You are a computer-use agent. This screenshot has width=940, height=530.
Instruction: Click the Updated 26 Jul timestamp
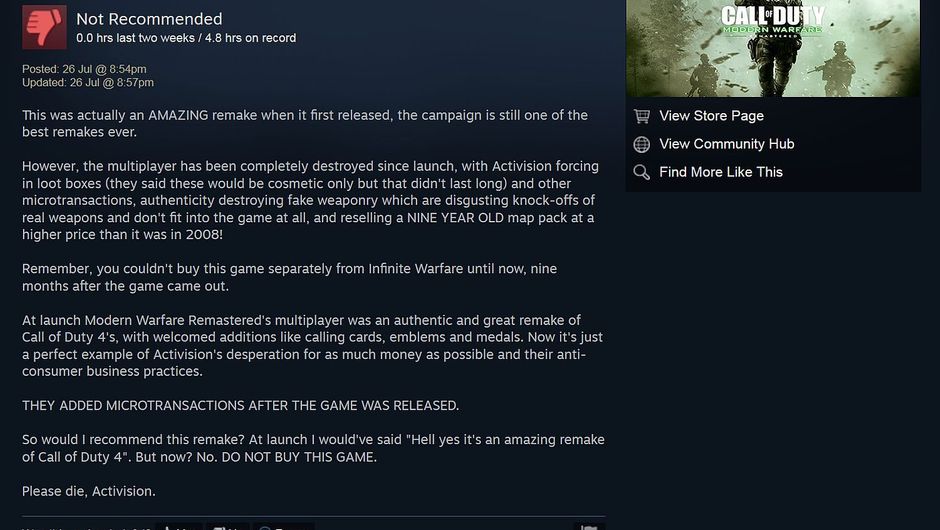88,83
